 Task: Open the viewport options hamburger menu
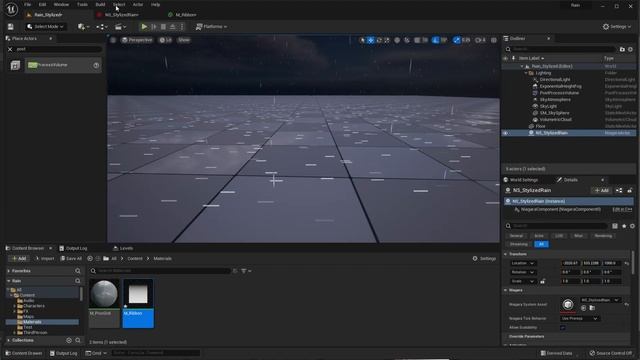click(x=113, y=40)
